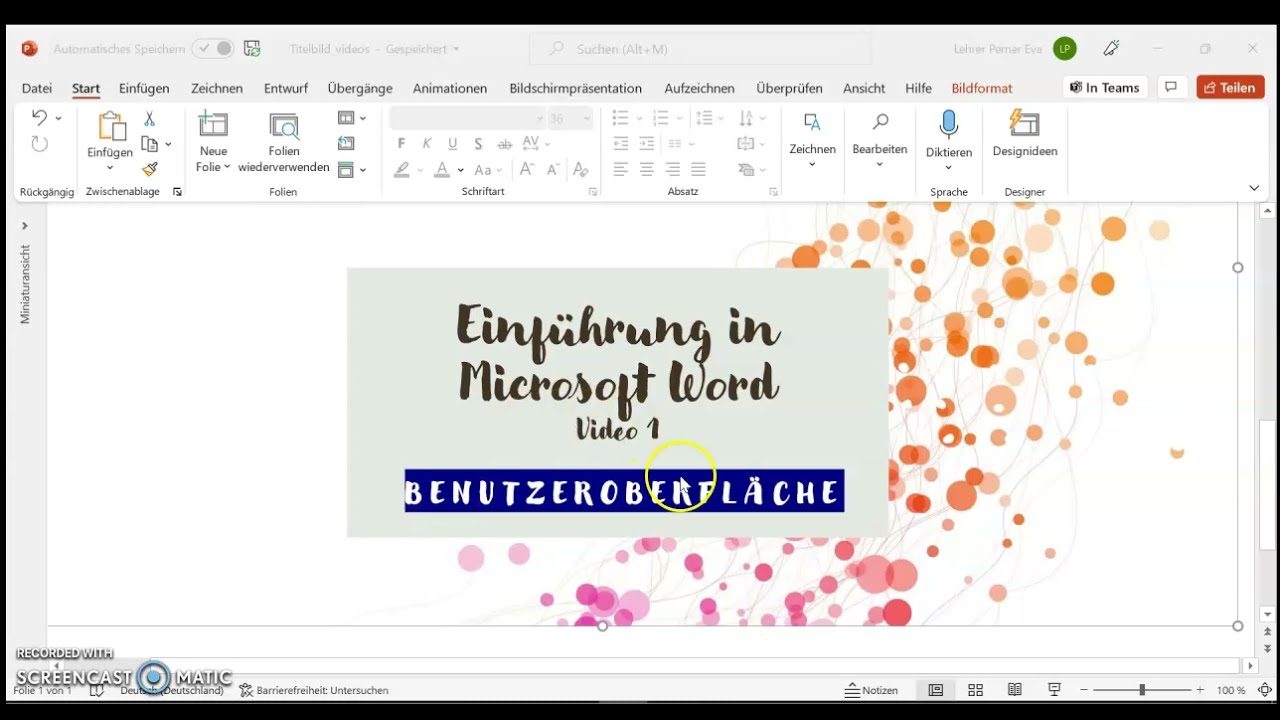
Task: Toggle Underline (U) formatting
Action: point(453,144)
